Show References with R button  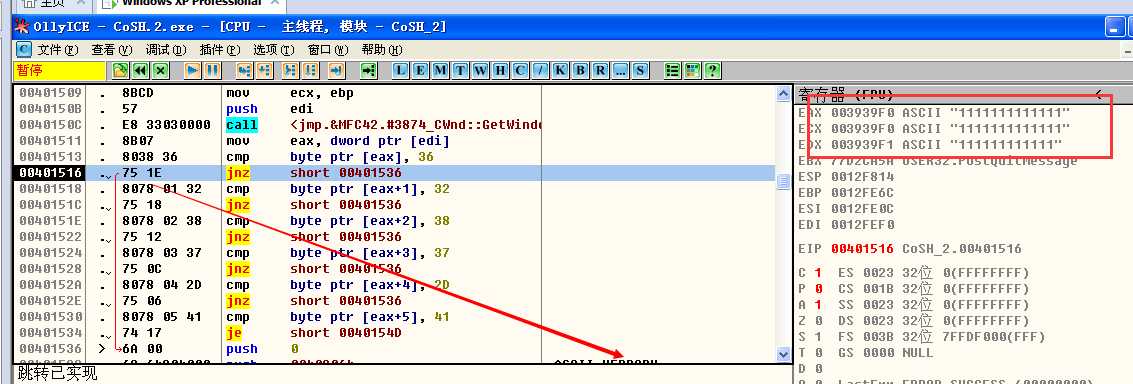[600, 70]
